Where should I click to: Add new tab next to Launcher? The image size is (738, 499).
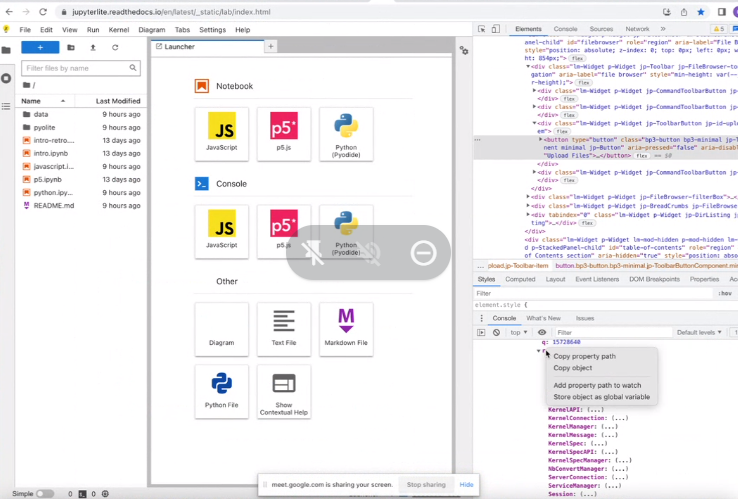click(x=271, y=47)
